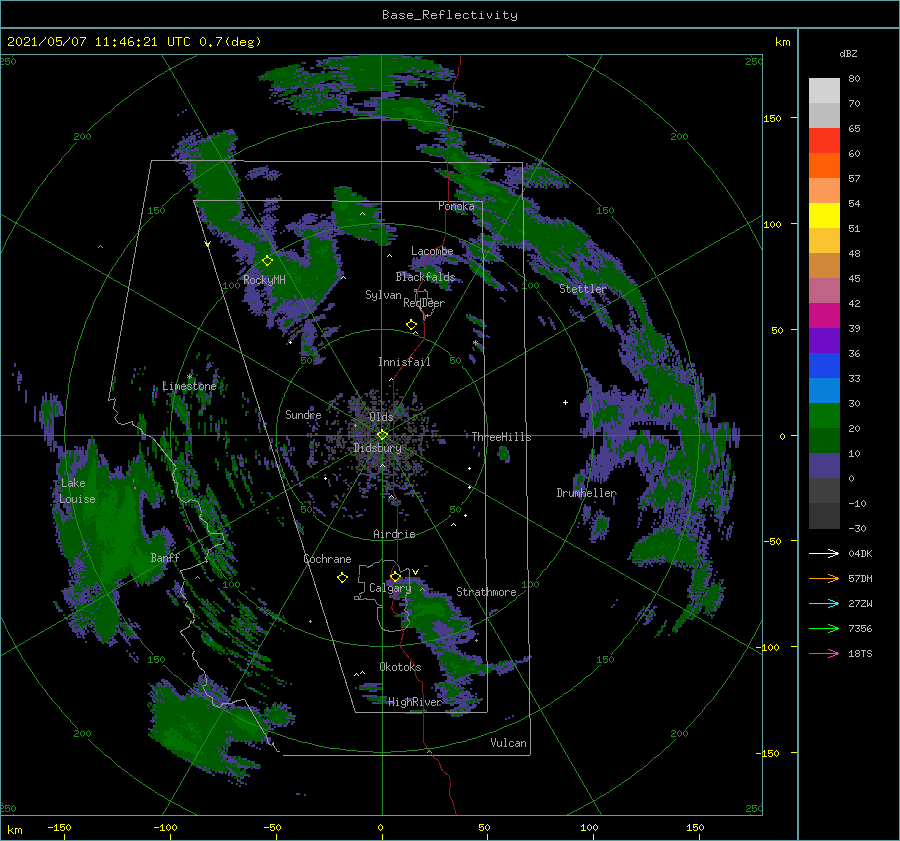Click the Drumheller label
900x841 pixels.
tap(587, 493)
